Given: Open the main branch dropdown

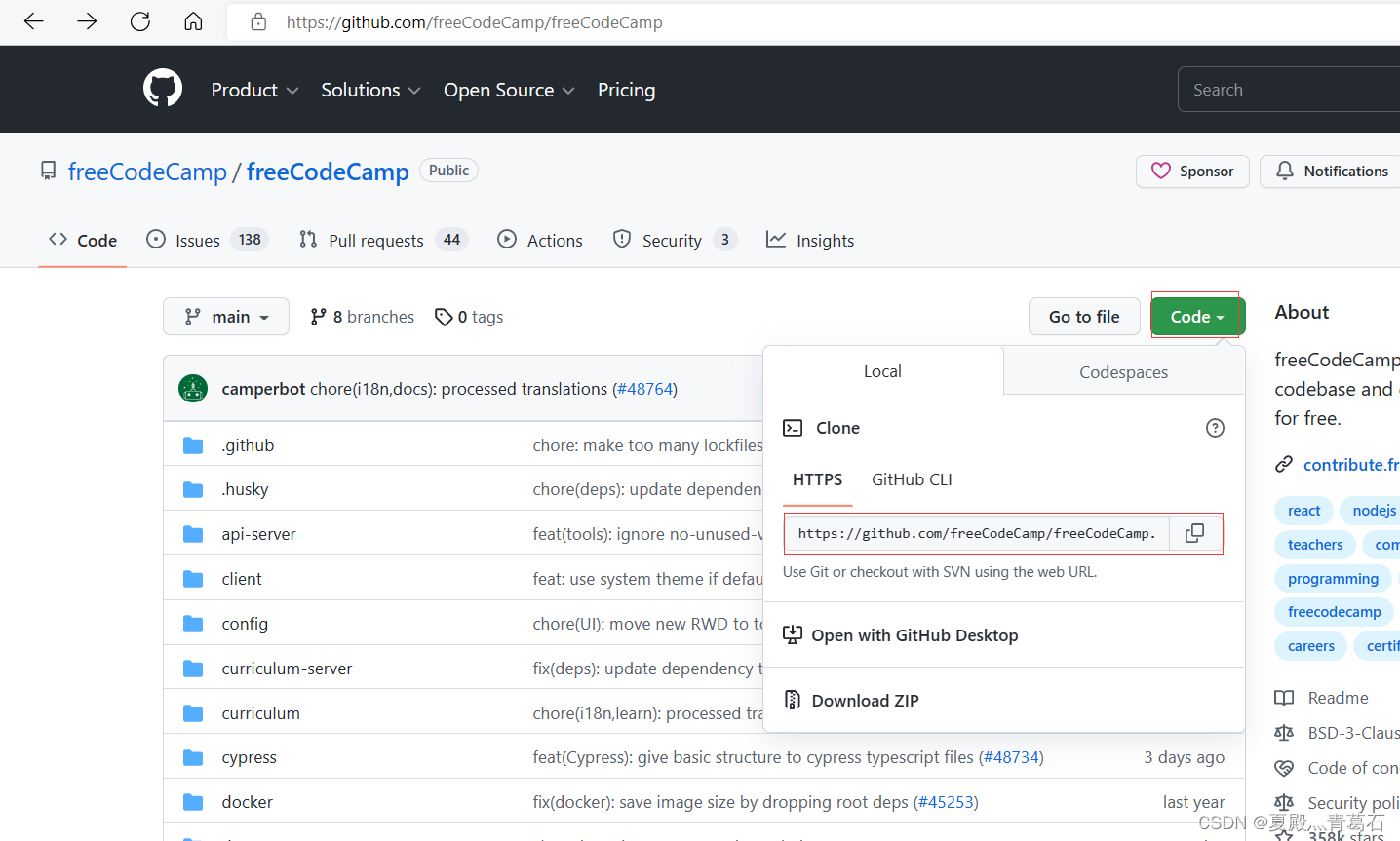Looking at the screenshot, I should pyautogui.click(x=226, y=316).
